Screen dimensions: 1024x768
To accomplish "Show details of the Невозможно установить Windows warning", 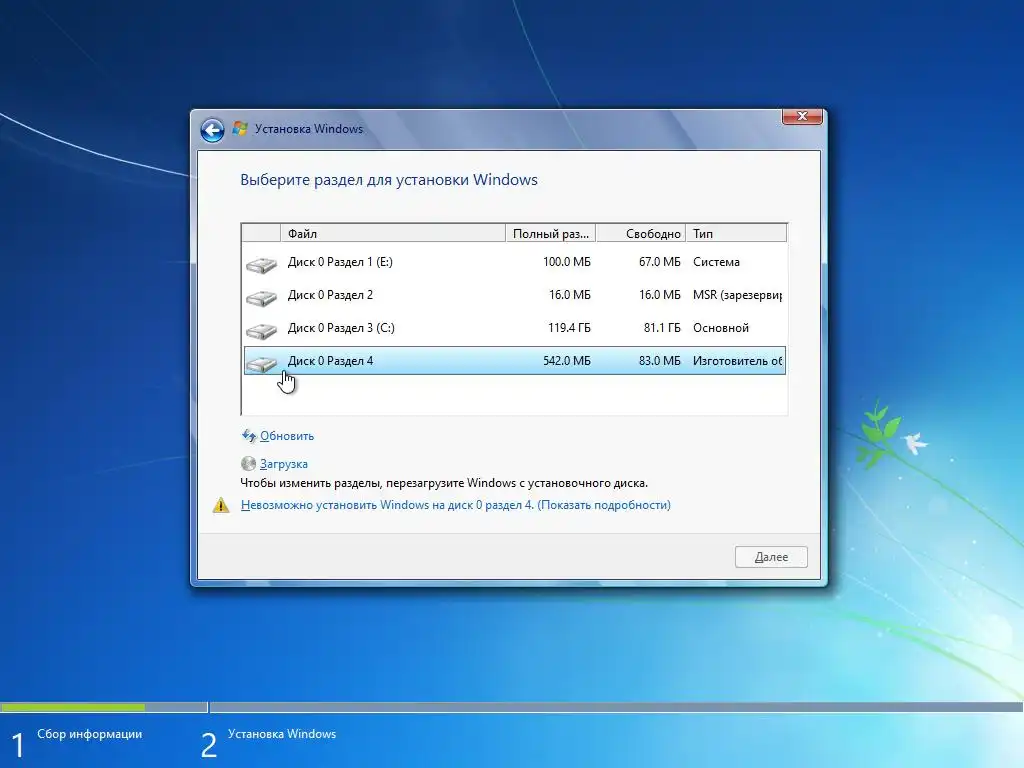I will point(455,505).
